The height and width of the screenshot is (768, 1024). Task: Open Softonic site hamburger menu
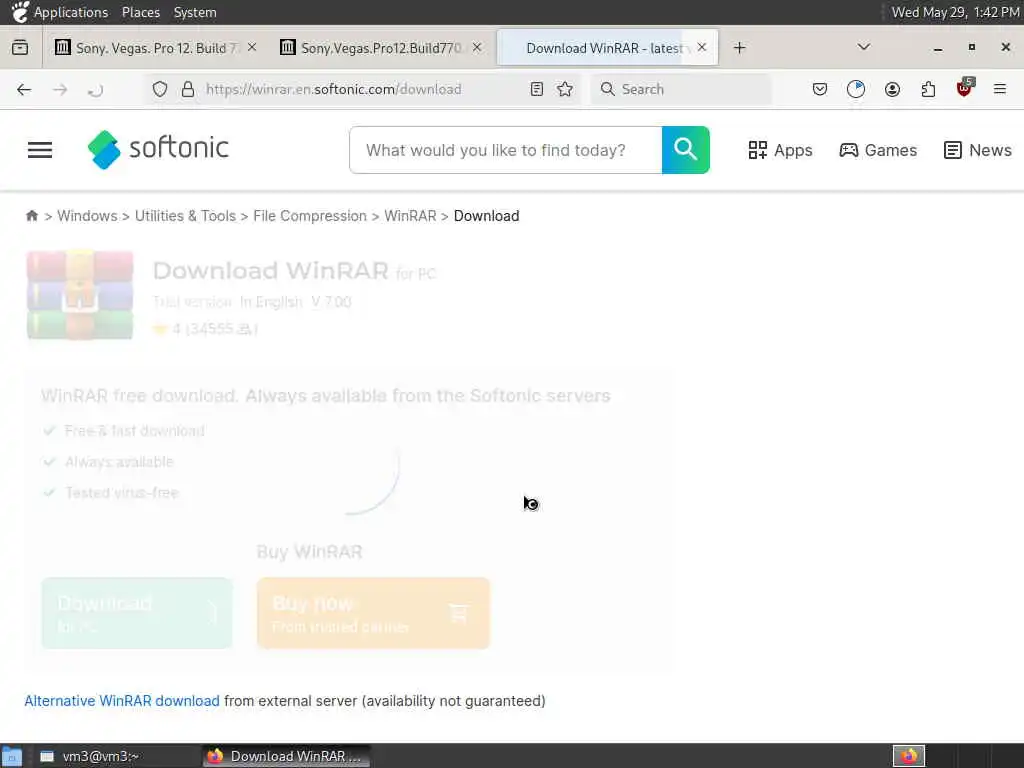click(x=40, y=150)
